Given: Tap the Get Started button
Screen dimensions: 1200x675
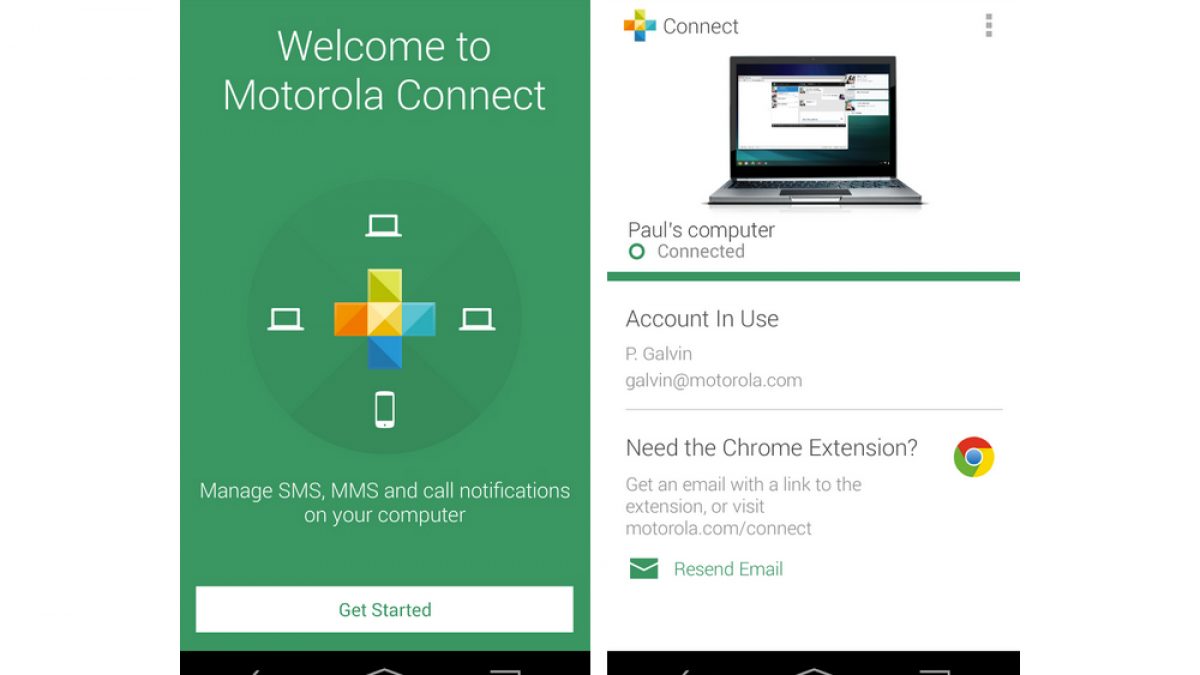Looking at the screenshot, I should click(384, 609).
